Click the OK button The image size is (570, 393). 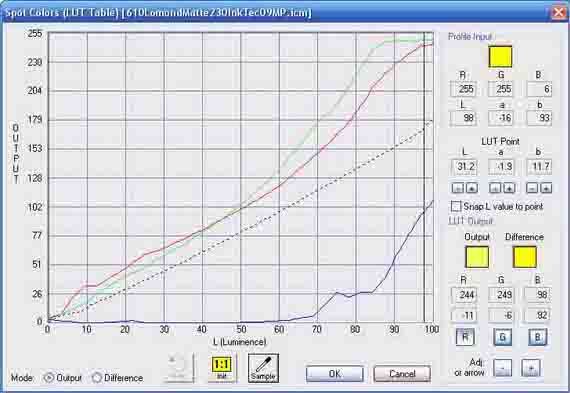point(334,374)
